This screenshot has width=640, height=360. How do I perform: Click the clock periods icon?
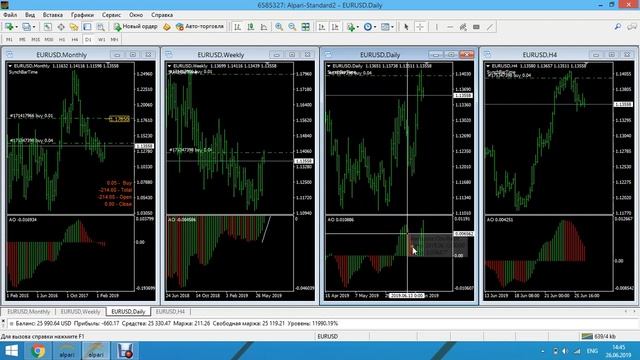tap(368, 27)
